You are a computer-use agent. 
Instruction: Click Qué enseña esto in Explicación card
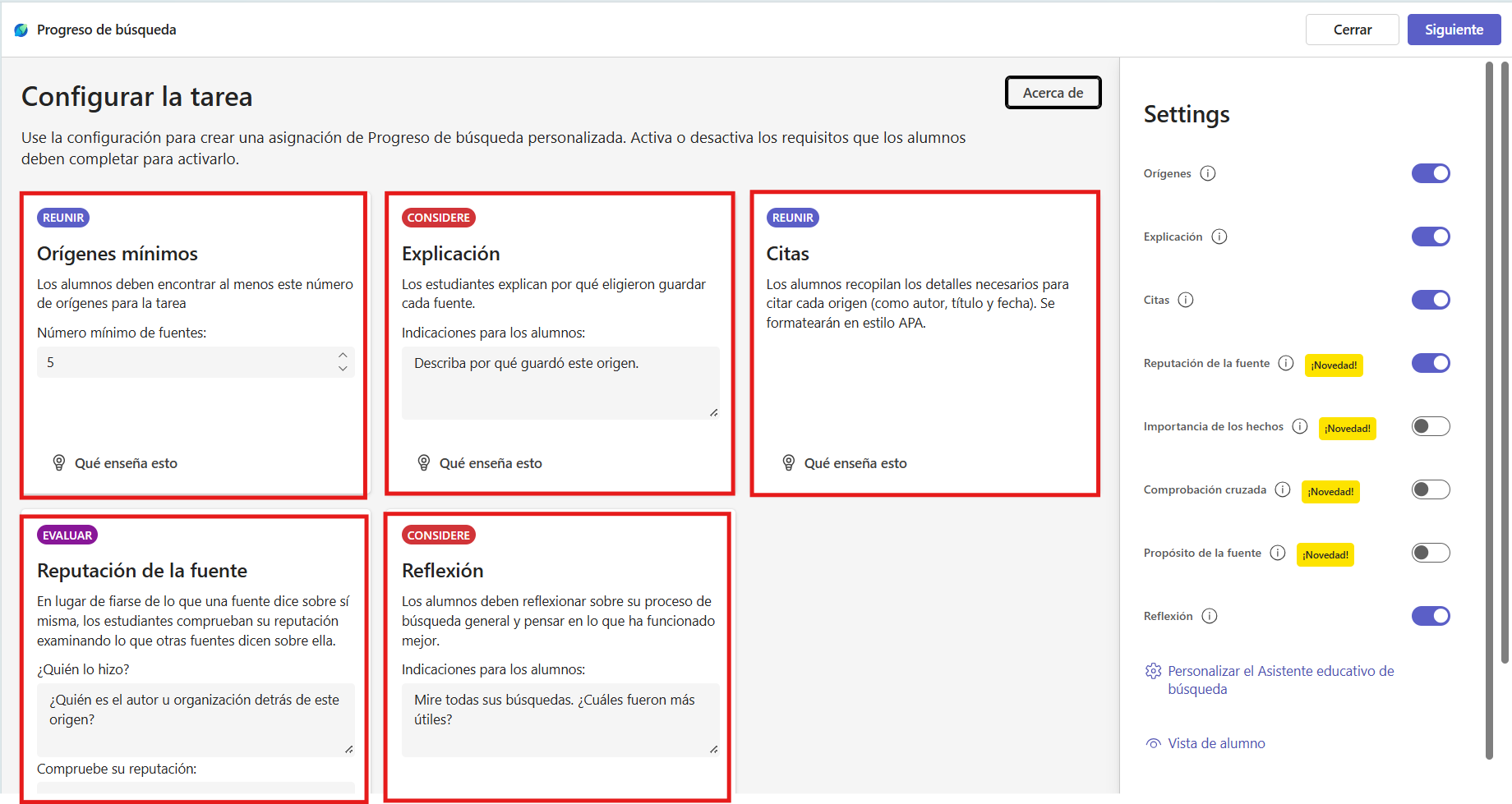(491, 463)
